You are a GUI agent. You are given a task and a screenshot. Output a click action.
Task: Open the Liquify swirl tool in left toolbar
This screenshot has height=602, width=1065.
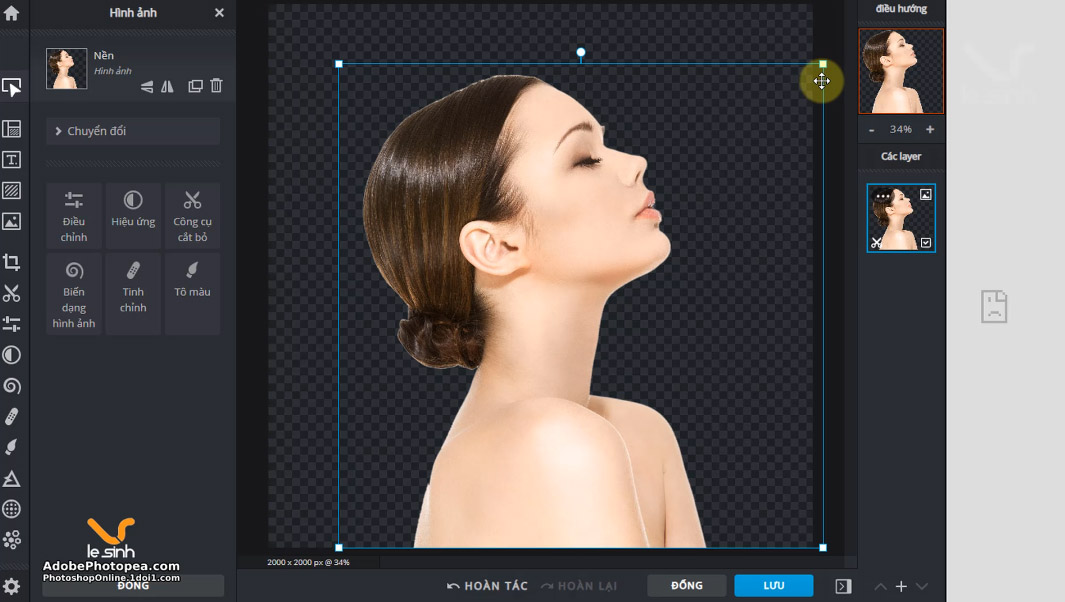point(12,386)
